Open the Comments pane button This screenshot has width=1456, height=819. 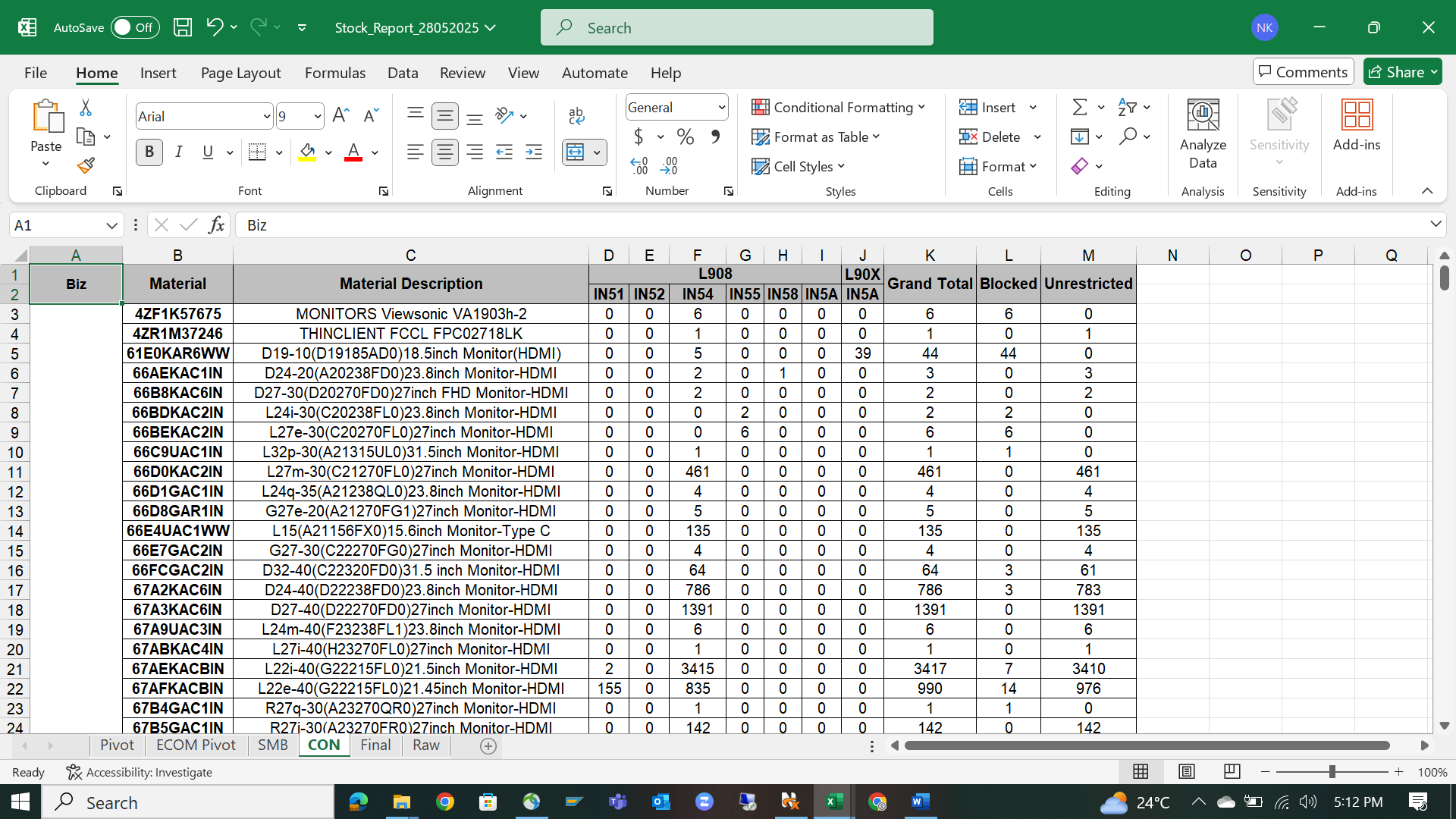click(x=1303, y=72)
